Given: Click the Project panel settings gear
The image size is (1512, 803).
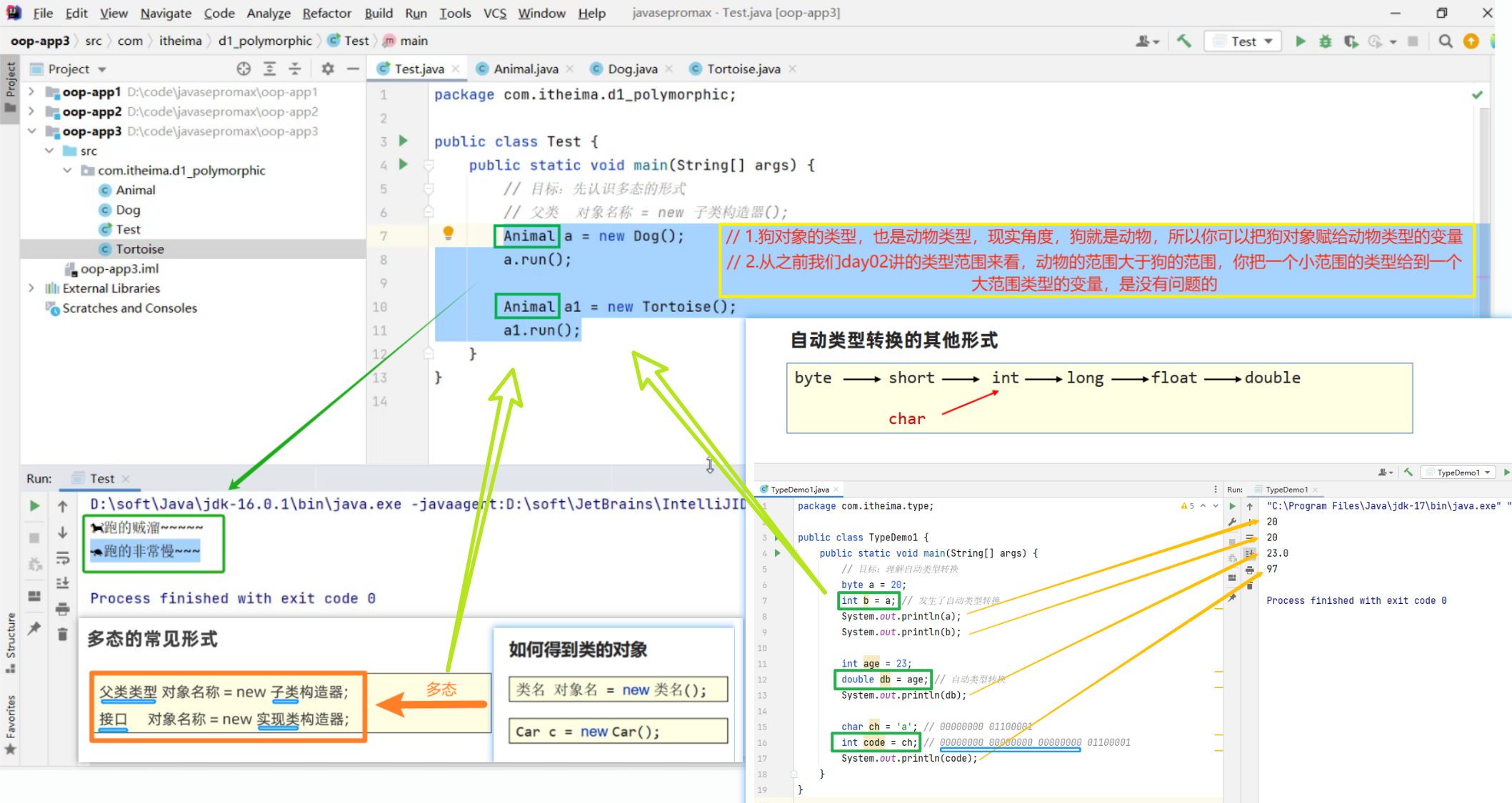Looking at the screenshot, I should click(328, 69).
